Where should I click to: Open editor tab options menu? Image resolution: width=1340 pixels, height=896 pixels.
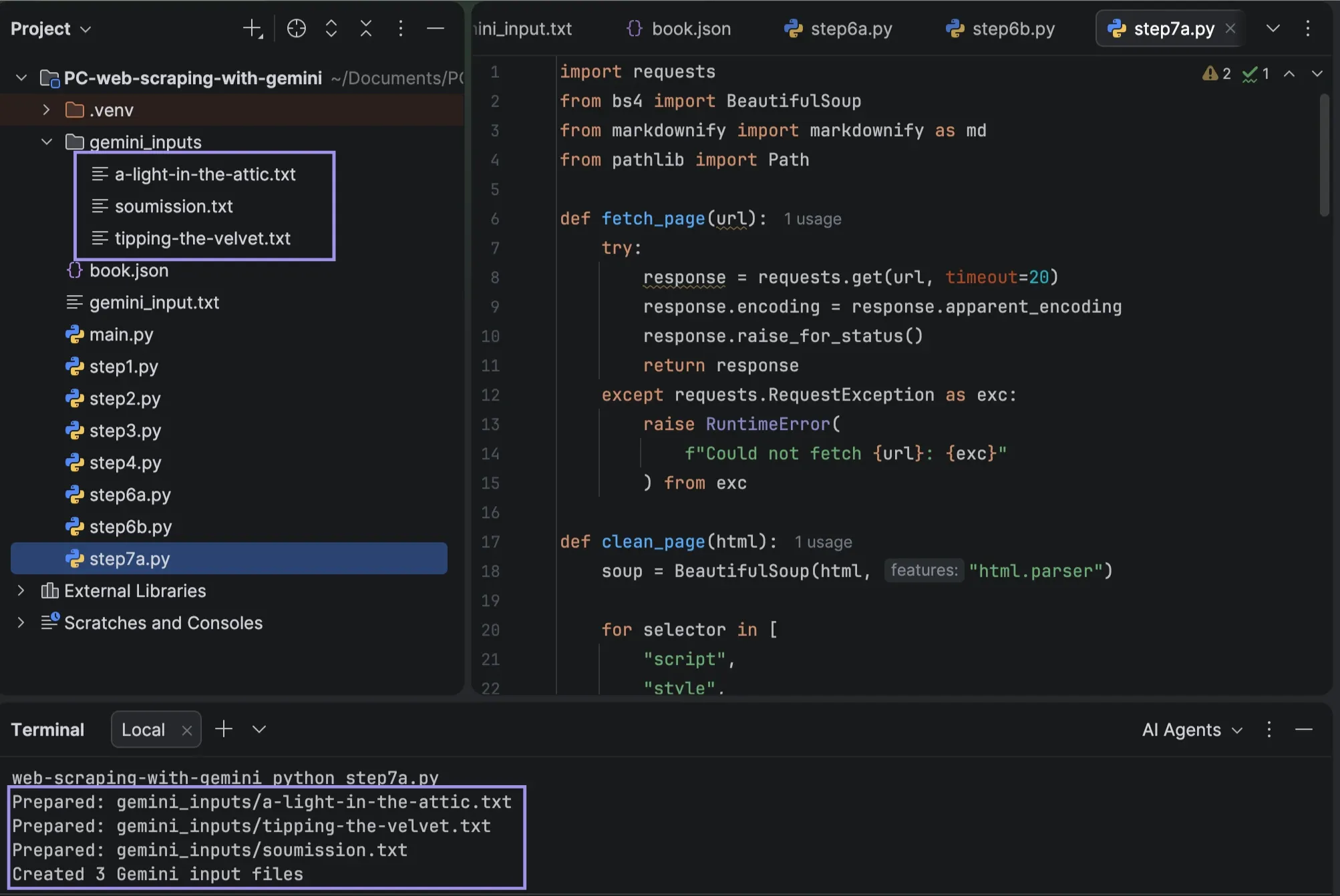coord(1308,29)
